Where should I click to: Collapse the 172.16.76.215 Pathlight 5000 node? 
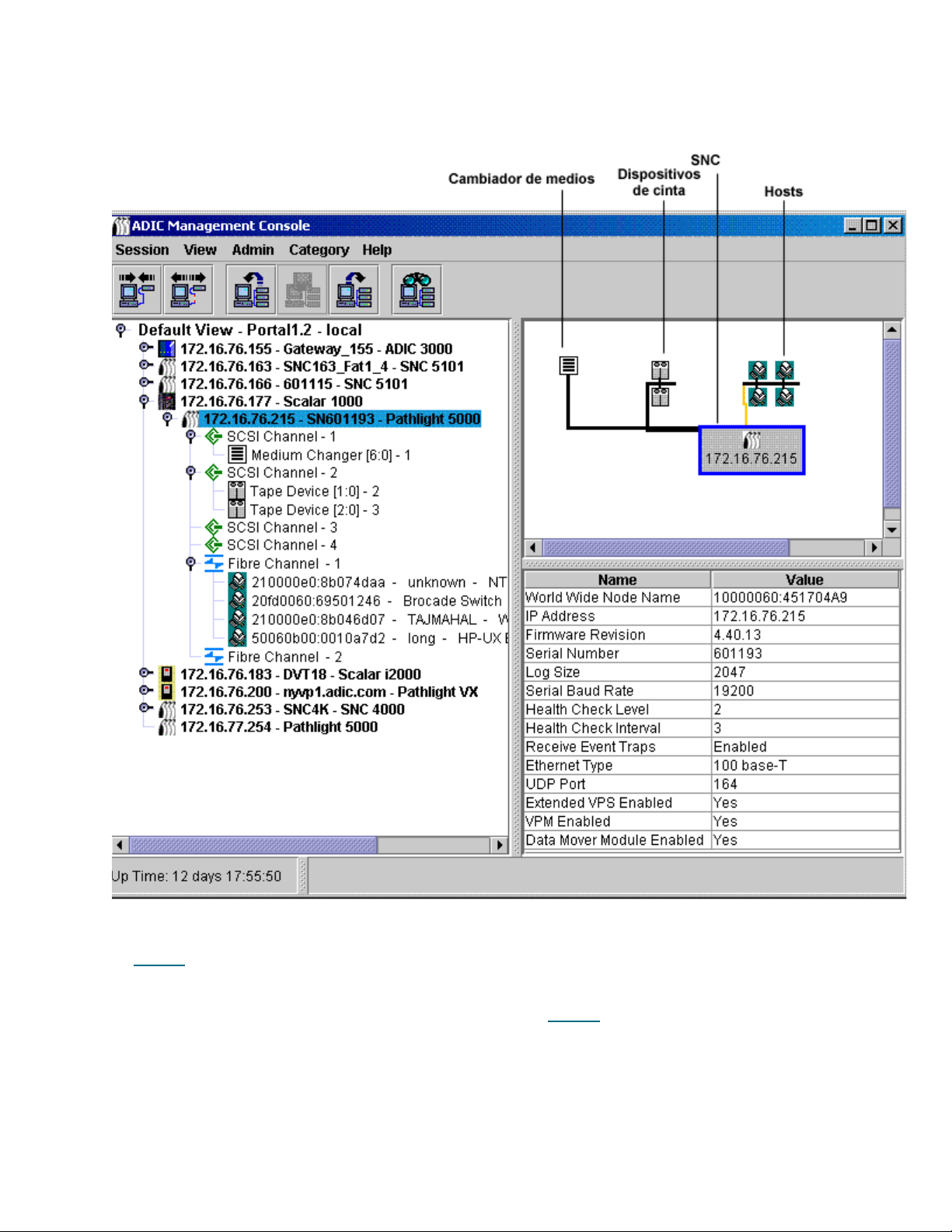167,419
